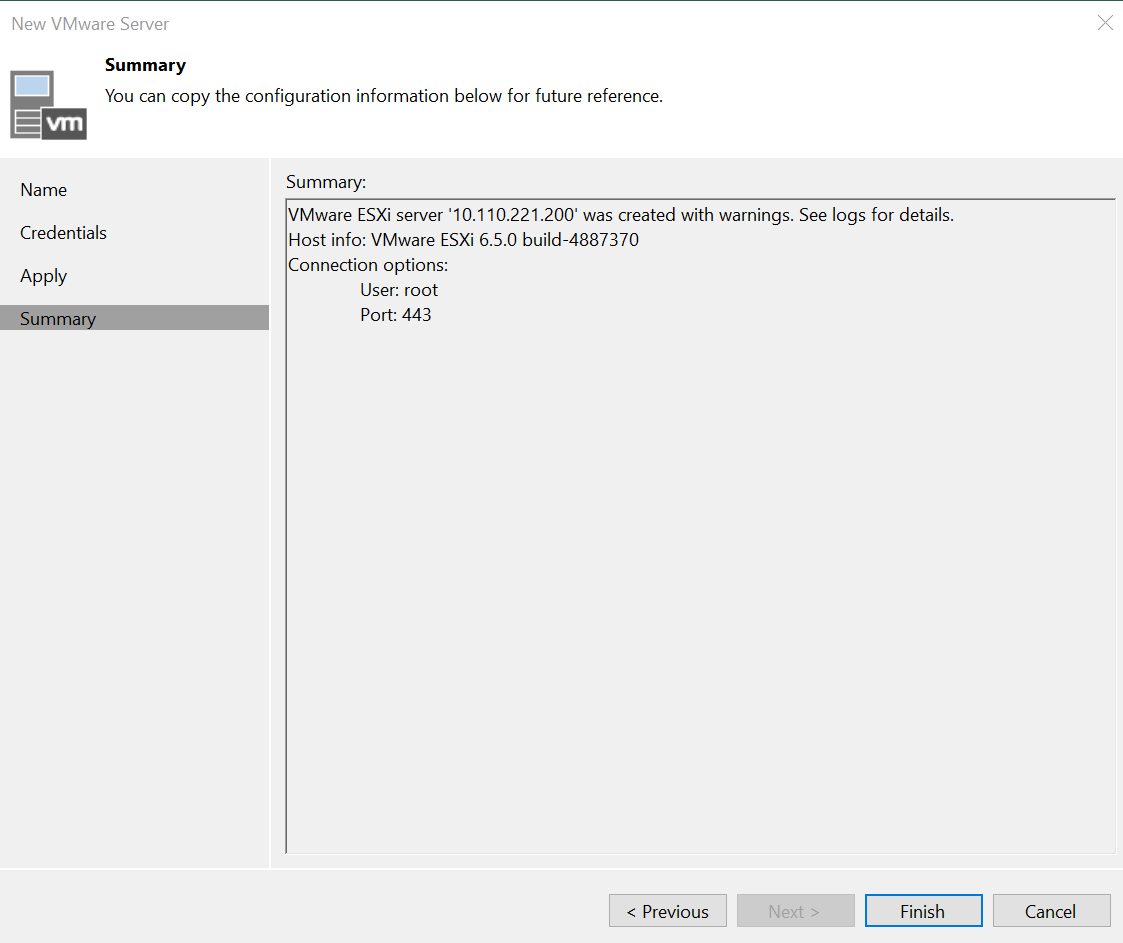This screenshot has width=1123, height=943.
Task: Go to the Name wizard step
Action: [x=44, y=190]
